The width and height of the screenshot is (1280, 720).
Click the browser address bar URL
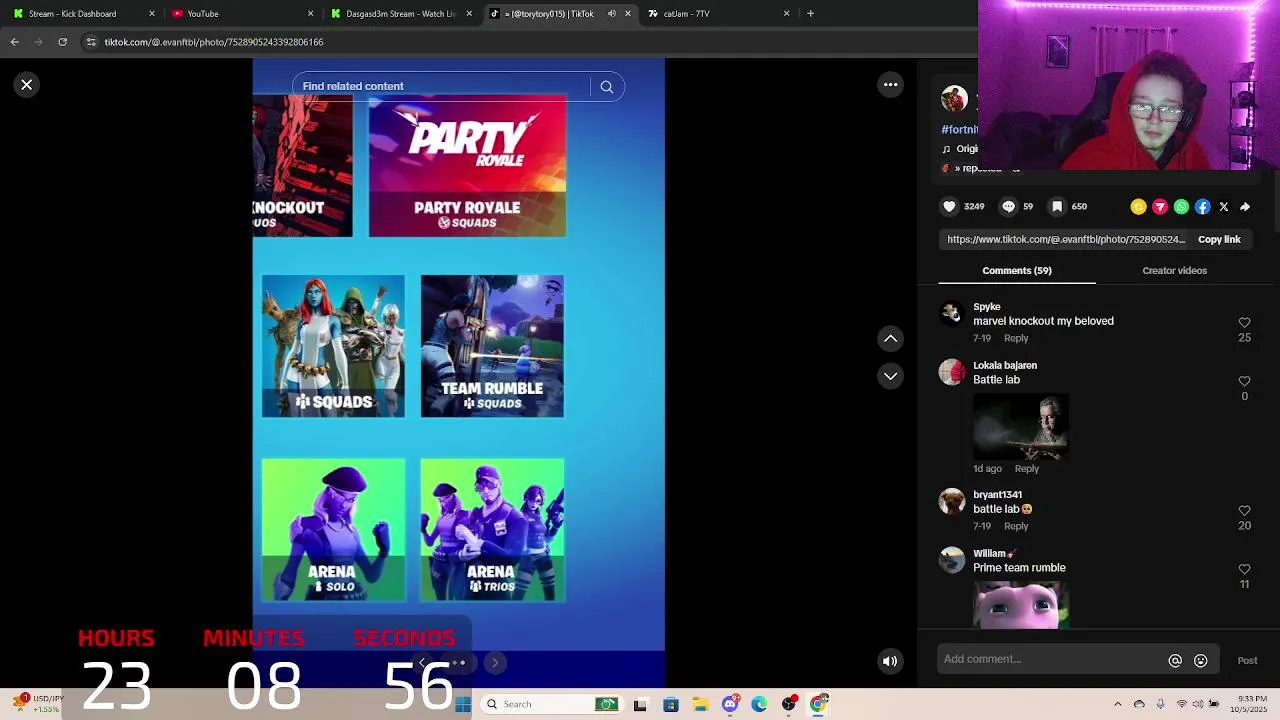click(214, 42)
